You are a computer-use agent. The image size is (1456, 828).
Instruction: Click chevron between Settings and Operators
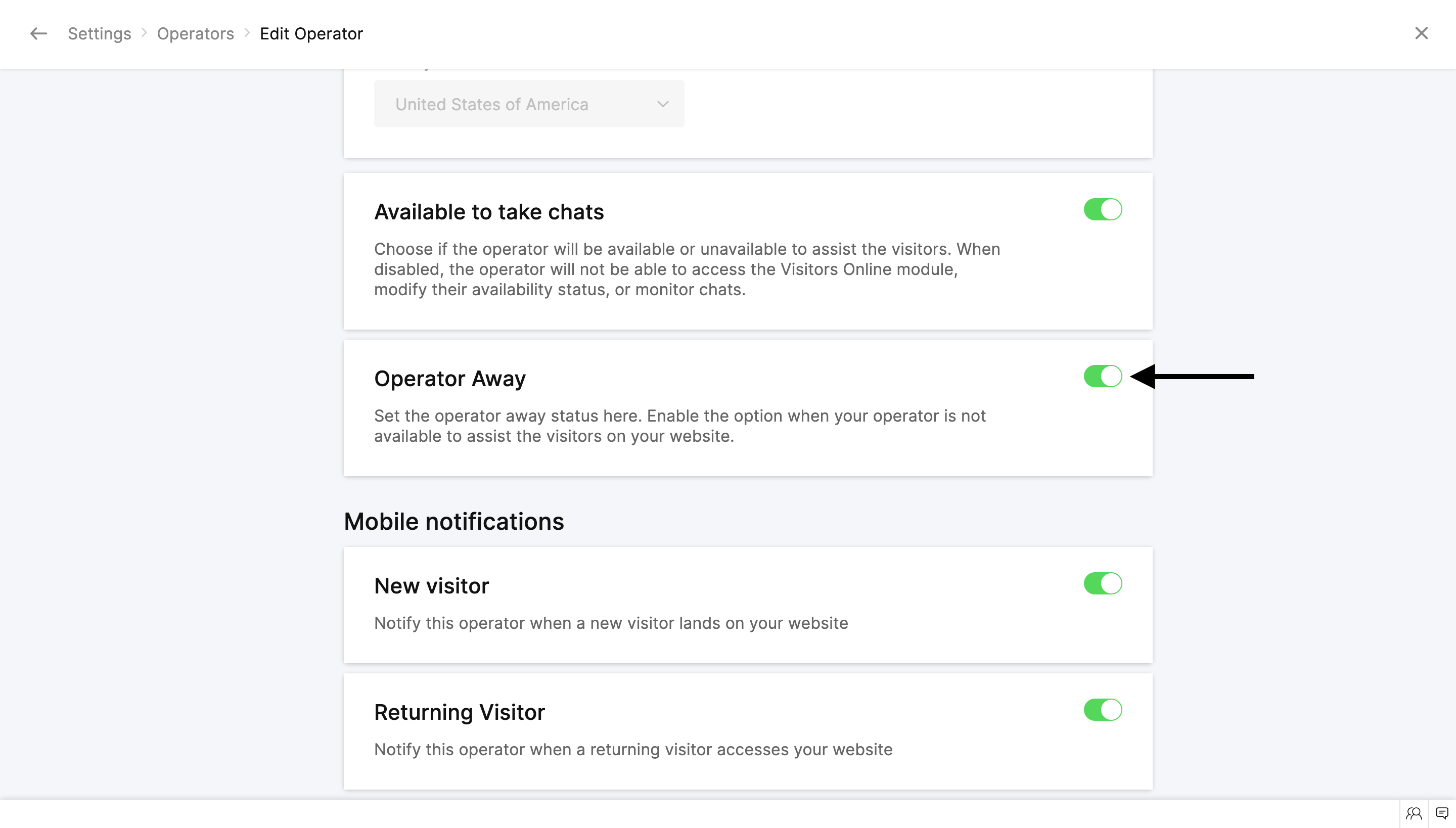145,33
